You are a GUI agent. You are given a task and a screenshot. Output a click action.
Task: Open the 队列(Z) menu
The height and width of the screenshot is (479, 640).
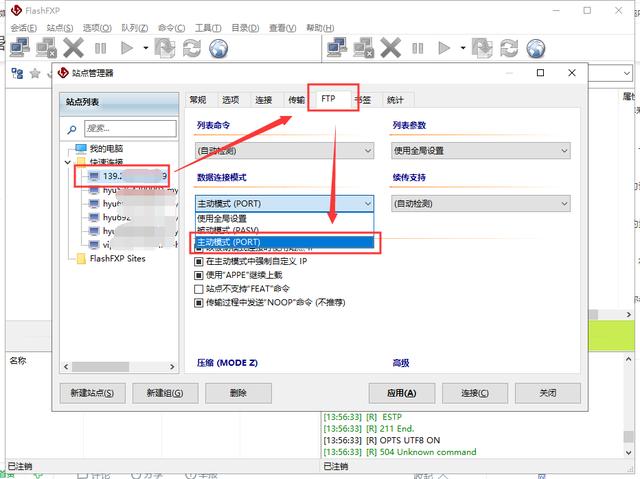pos(135,28)
